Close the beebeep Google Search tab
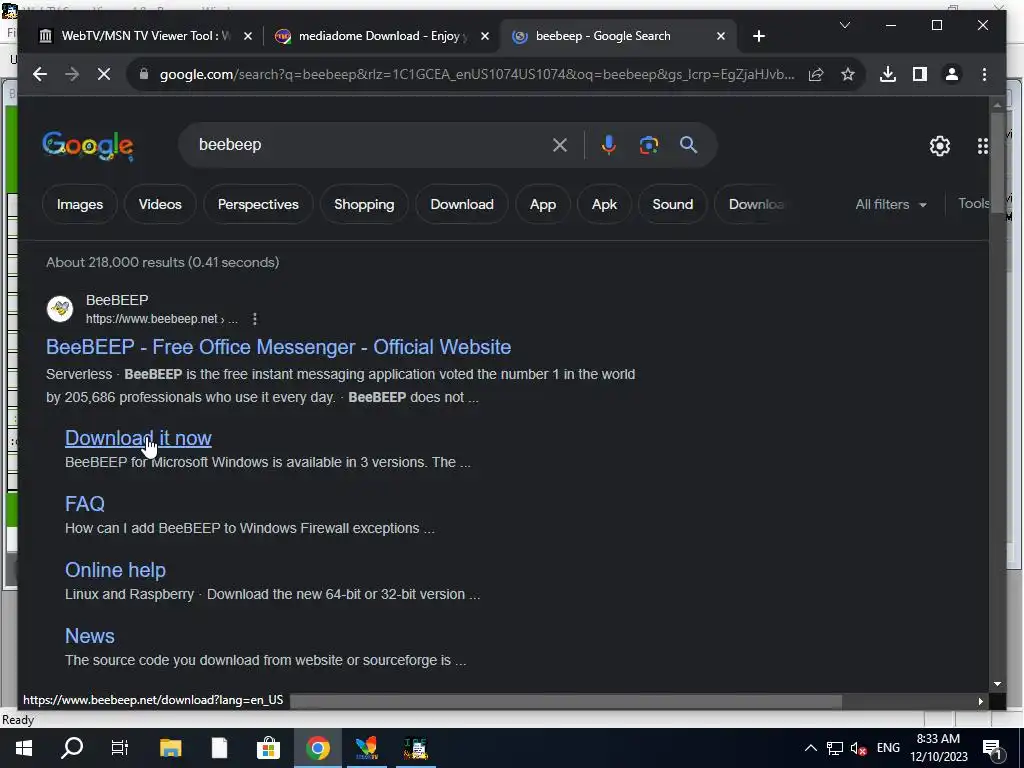This screenshot has height=768, width=1024. pos(721,36)
